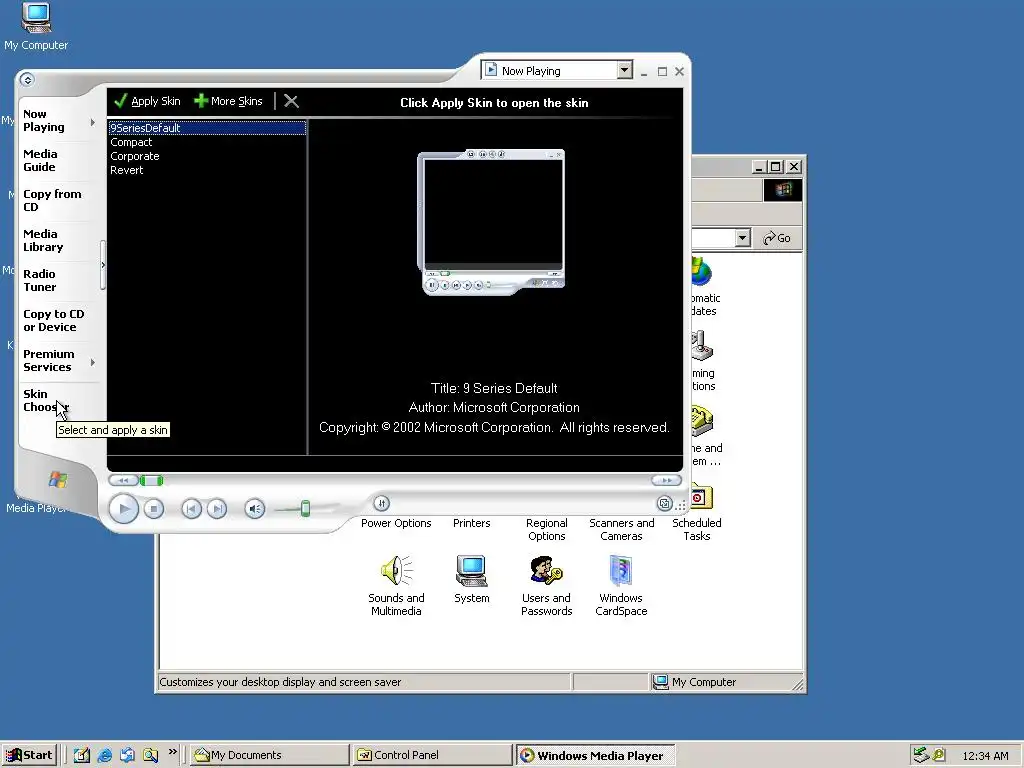The height and width of the screenshot is (768, 1024).
Task: Select the Revert skin
Action: [x=127, y=170]
